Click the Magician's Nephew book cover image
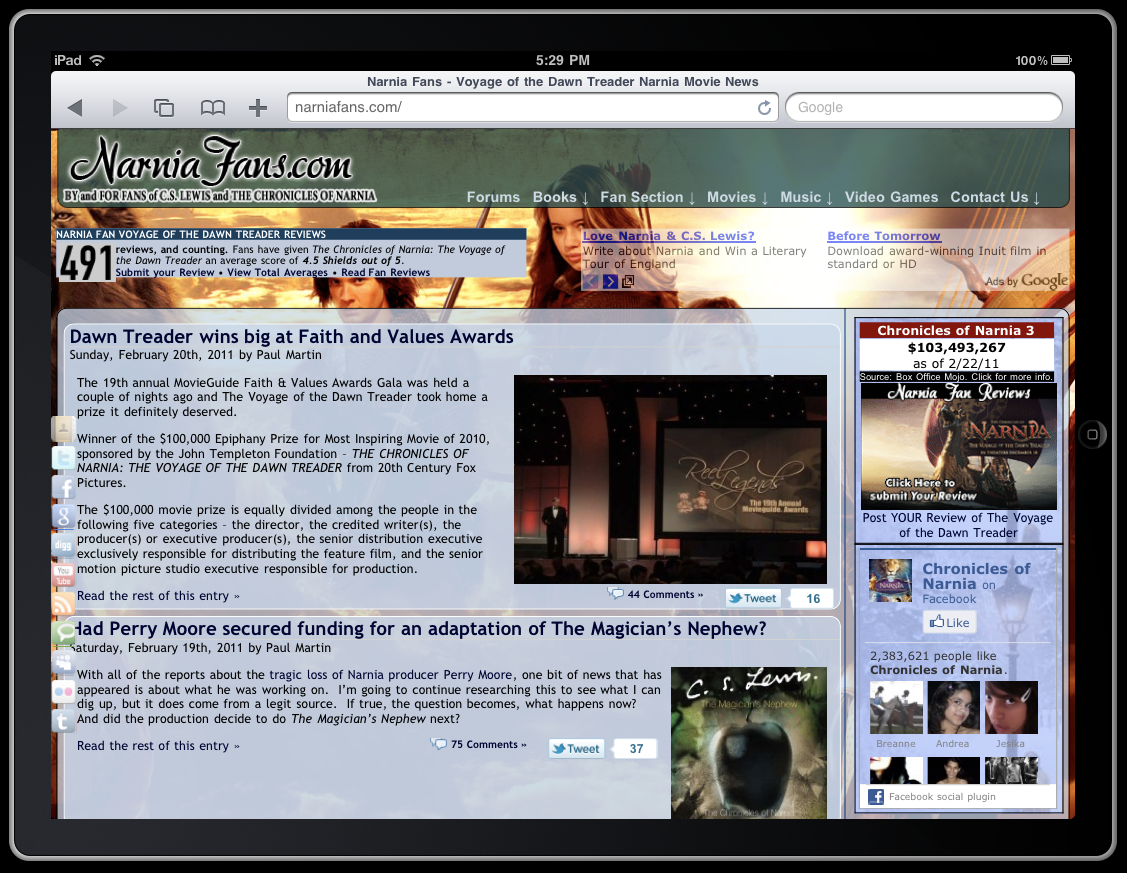 click(x=748, y=742)
